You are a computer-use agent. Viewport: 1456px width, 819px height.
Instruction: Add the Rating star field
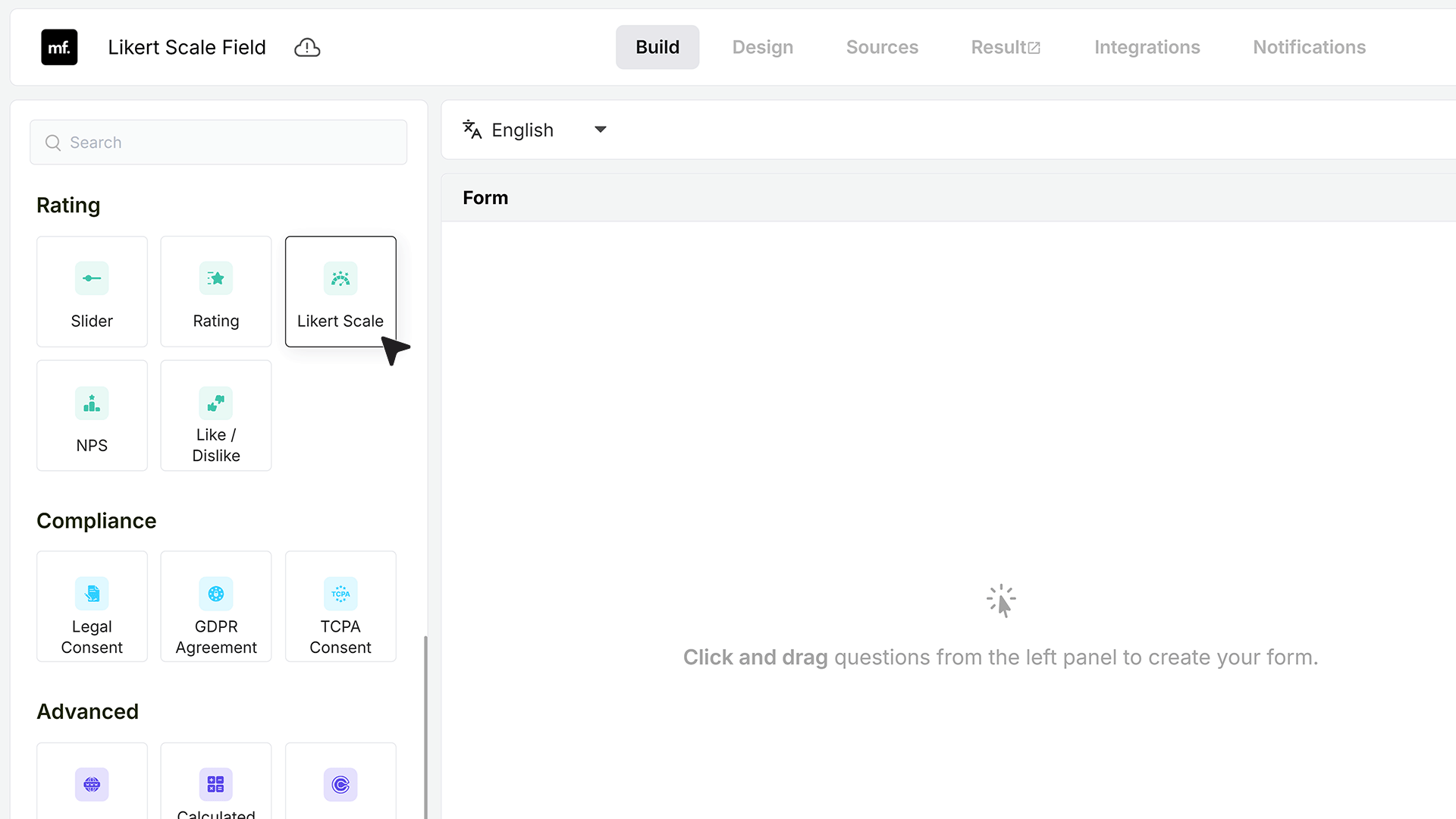216,291
